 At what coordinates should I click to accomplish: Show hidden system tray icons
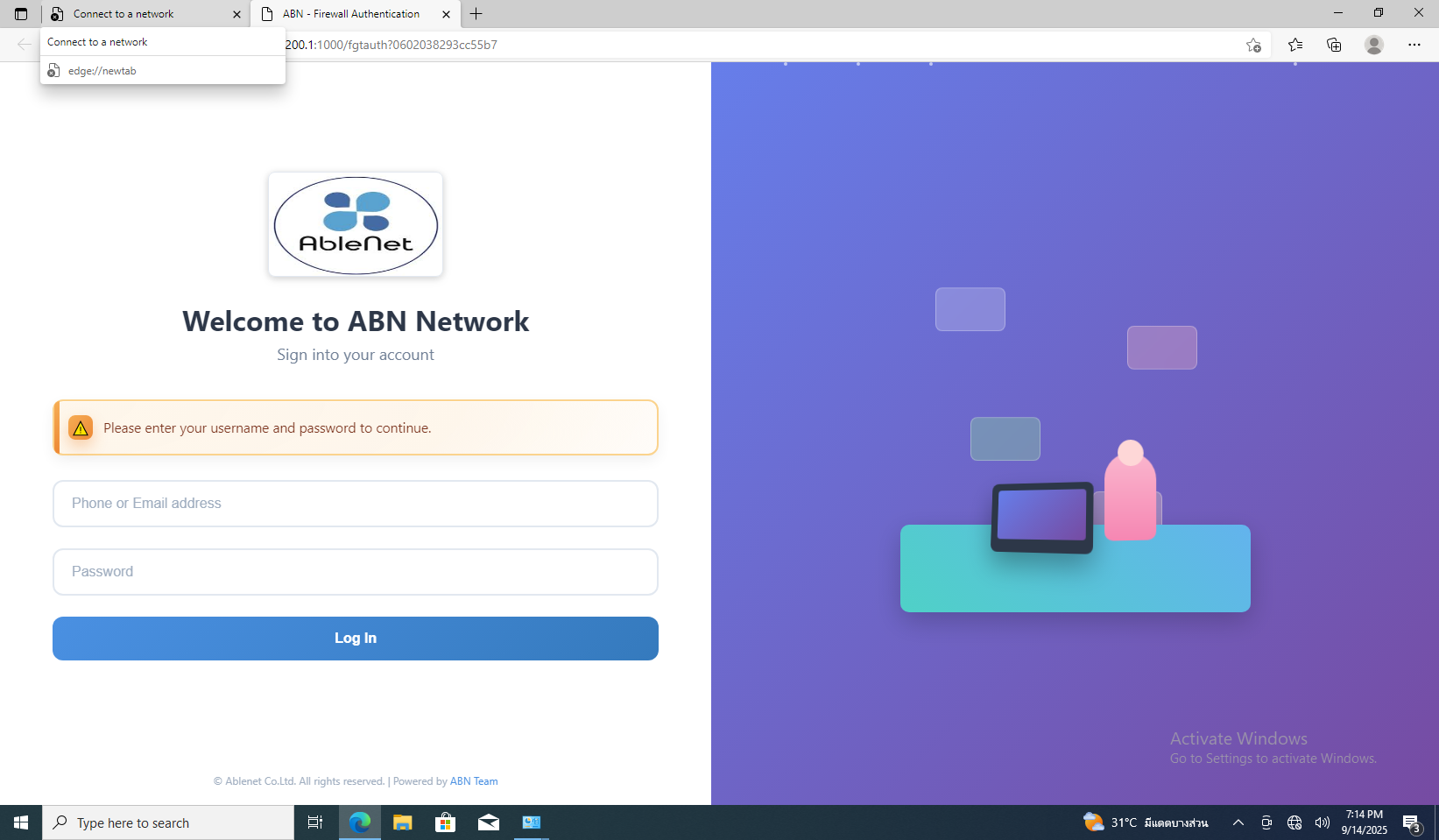[1238, 822]
